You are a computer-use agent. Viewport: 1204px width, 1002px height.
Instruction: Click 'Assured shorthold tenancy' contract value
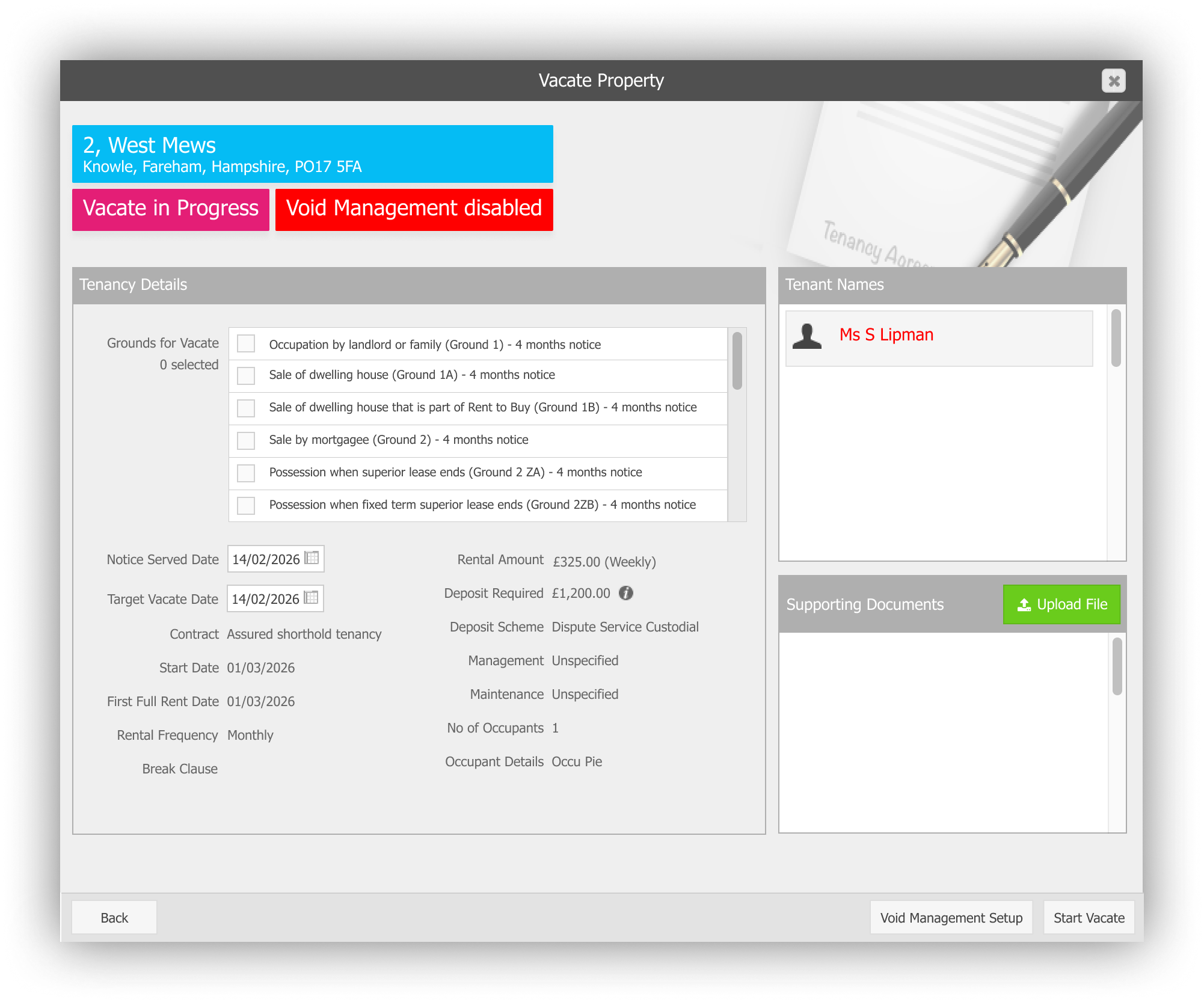(304, 634)
